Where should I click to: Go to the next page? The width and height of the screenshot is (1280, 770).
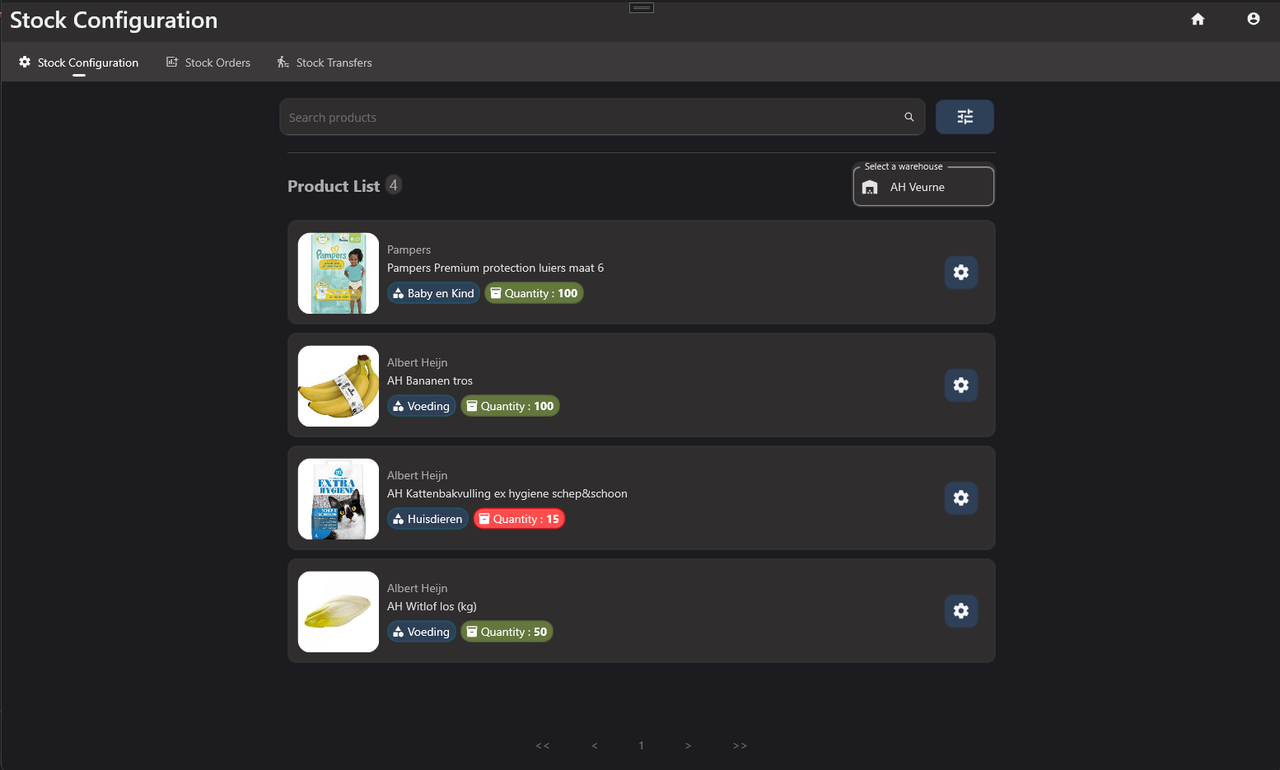click(x=688, y=746)
